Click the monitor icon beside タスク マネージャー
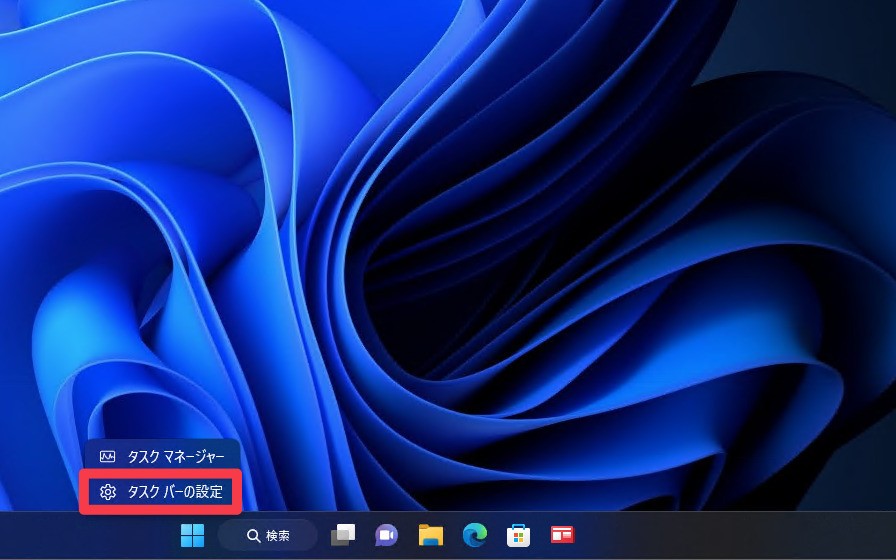 coord(108,457)
